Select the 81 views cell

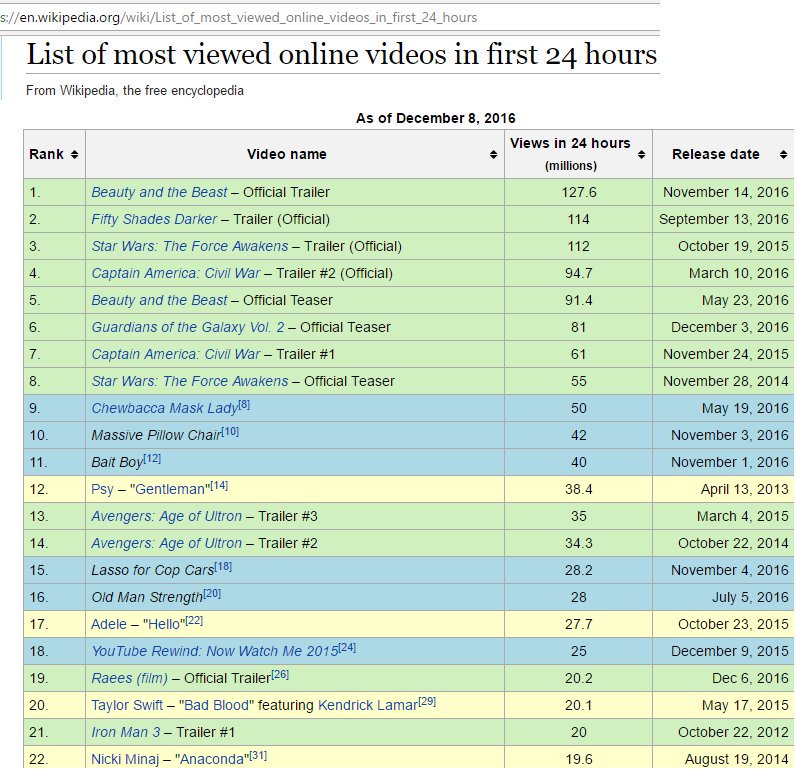(578, 327)
